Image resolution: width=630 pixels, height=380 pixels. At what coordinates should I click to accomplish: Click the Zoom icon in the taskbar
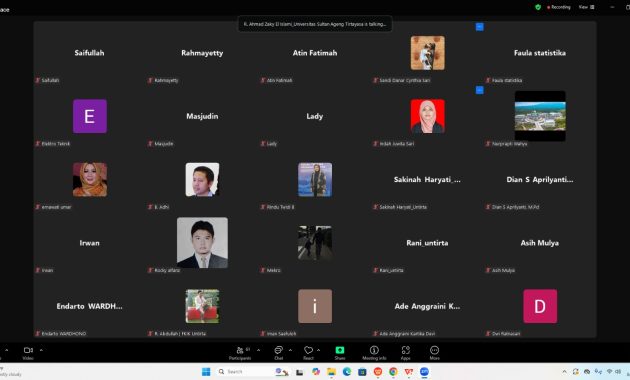(424, 372)
